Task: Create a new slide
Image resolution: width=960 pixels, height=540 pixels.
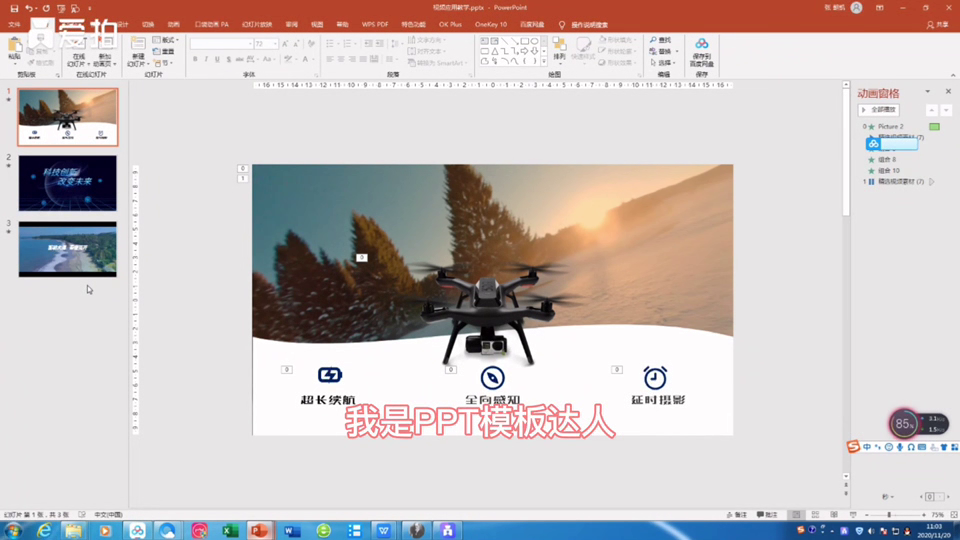Action: click(137, 52)
